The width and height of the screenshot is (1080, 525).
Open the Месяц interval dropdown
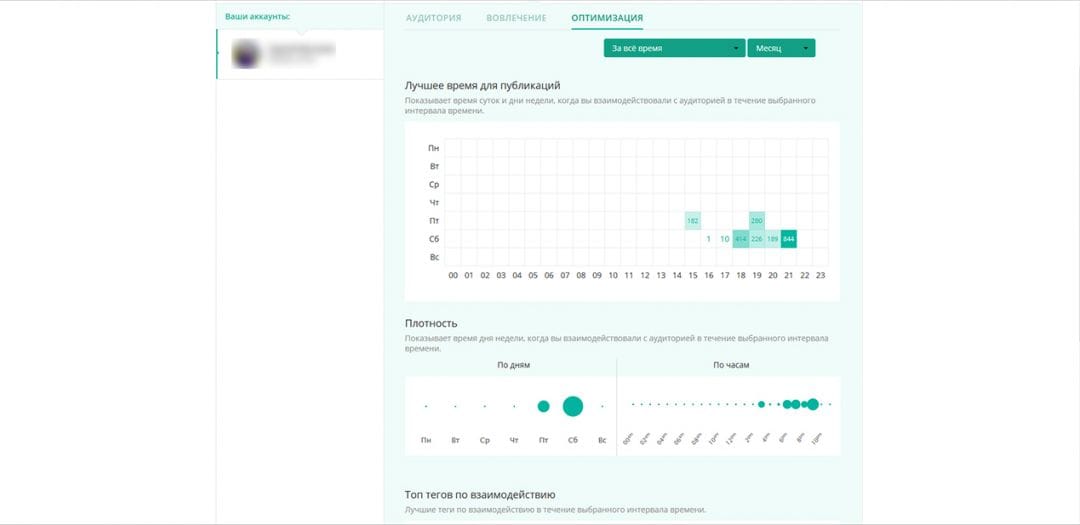pos(781,48)
